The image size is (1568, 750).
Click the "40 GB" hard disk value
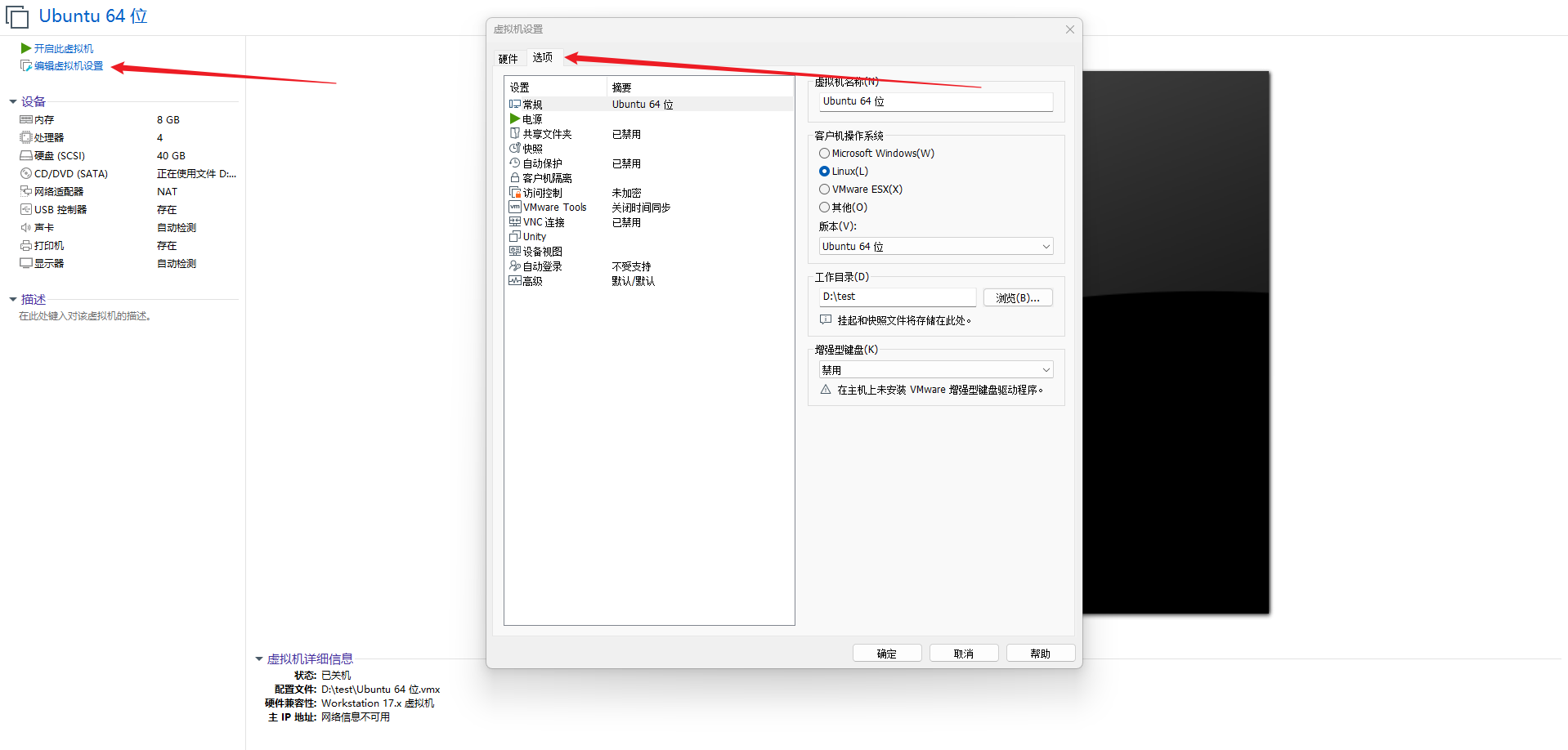coord(171,155)
